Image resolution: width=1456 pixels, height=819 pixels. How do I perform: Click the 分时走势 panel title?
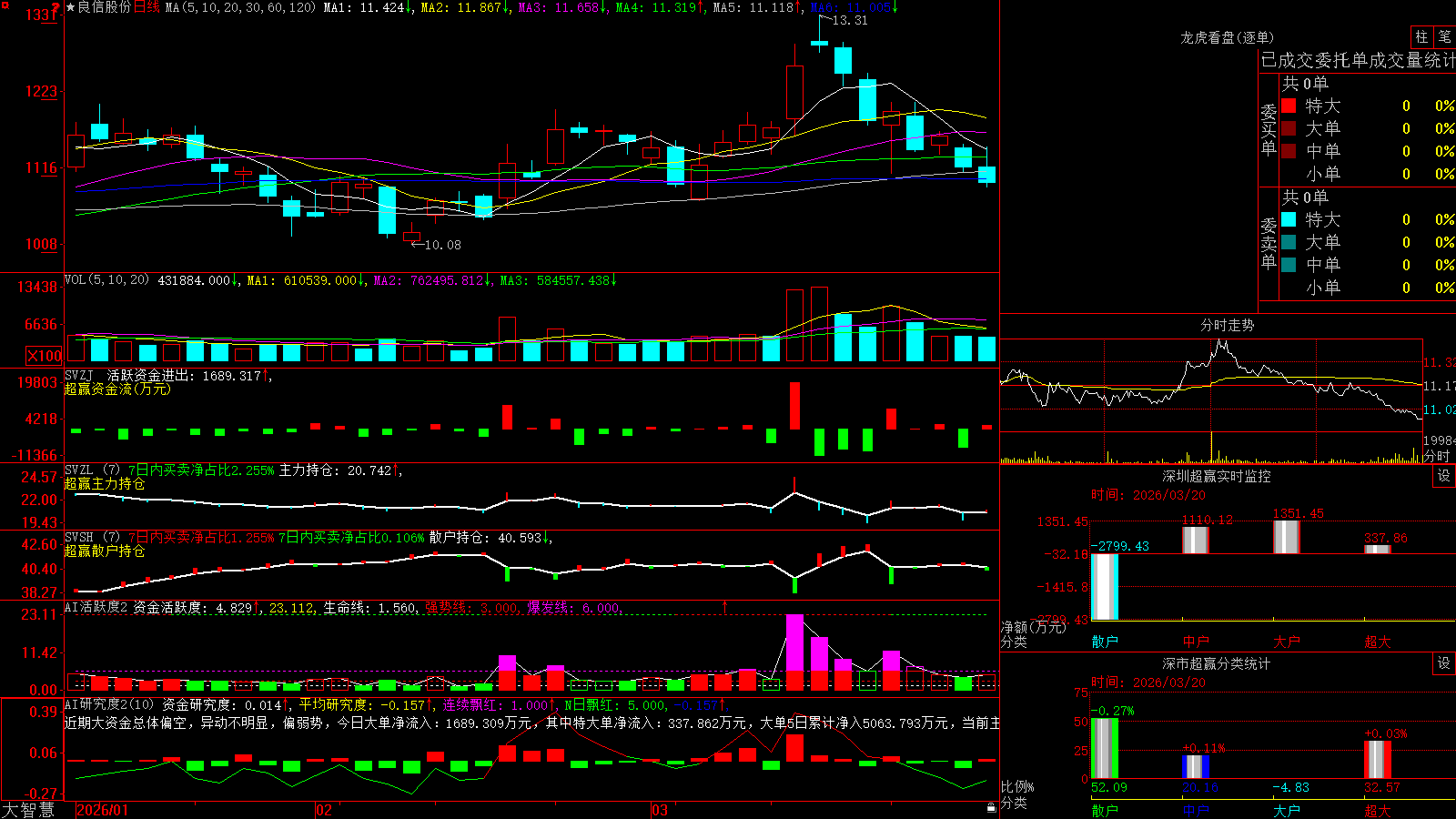pyautogui.click(x=1227, y=325)
